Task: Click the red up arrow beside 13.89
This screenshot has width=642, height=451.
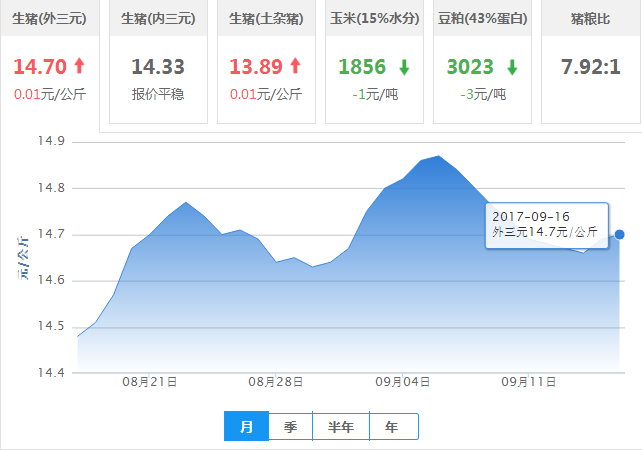Action: coord(296,65)
